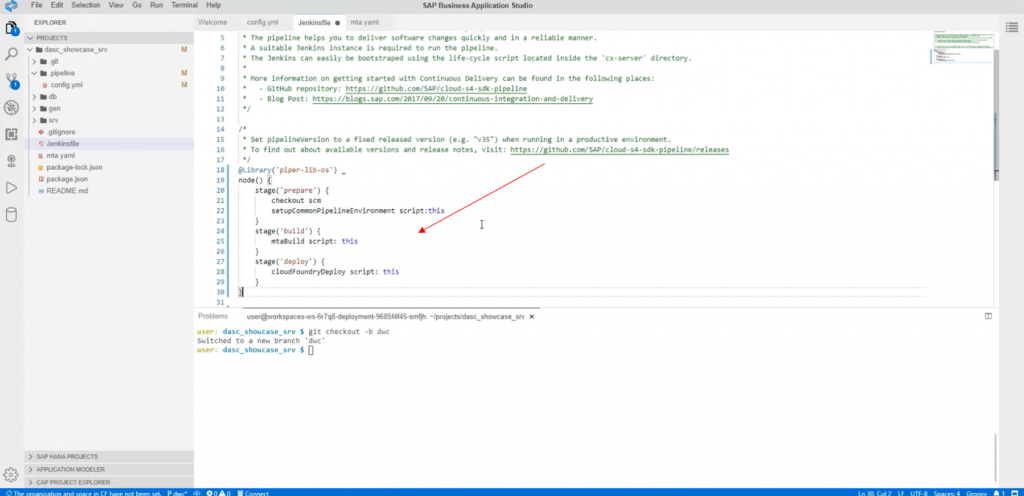Screen dimensions: 1024x496
Task: Change the LF line ending setting
Action: tap(901, 493)
